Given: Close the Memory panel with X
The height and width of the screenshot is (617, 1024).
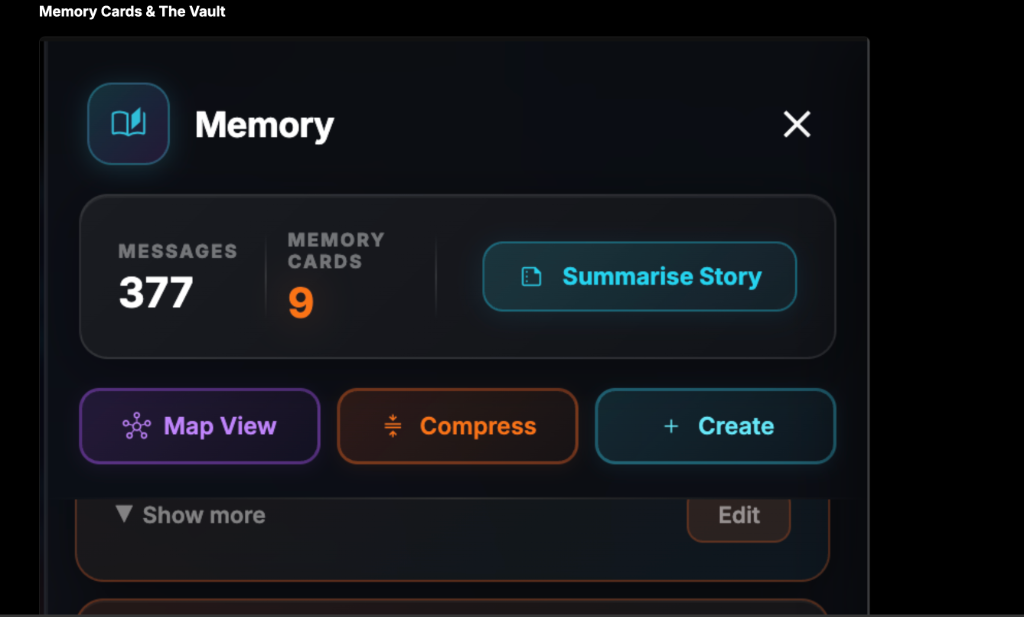Looking at the screenshot, I should (797, 124).
